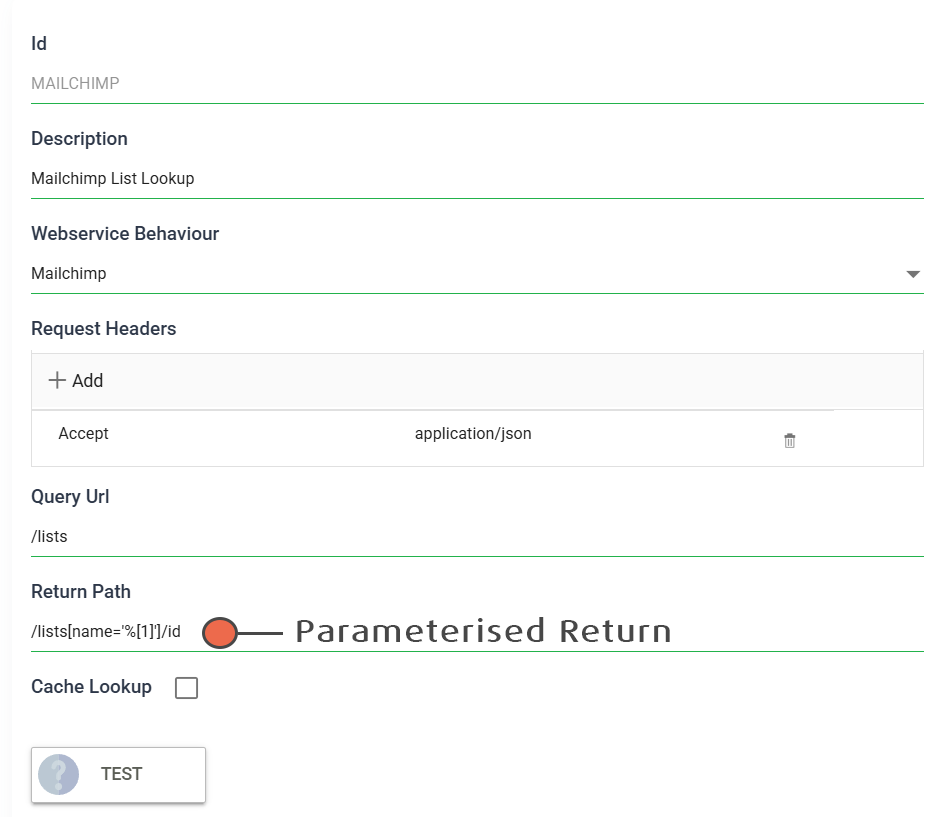Click the plus icon beside Add
The image size is (943, 817).
click(x=57, y=380)
